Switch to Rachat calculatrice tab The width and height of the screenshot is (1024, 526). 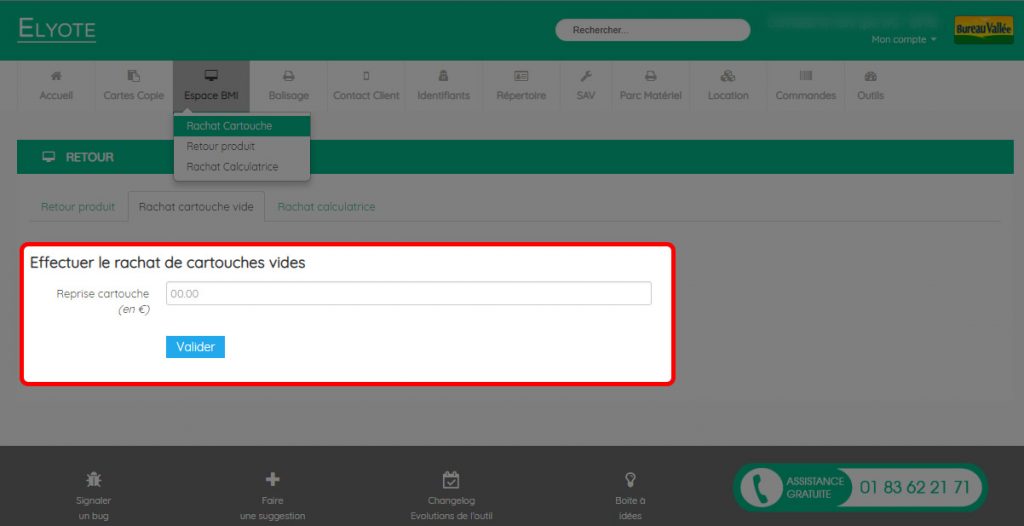tap(327, 206)
